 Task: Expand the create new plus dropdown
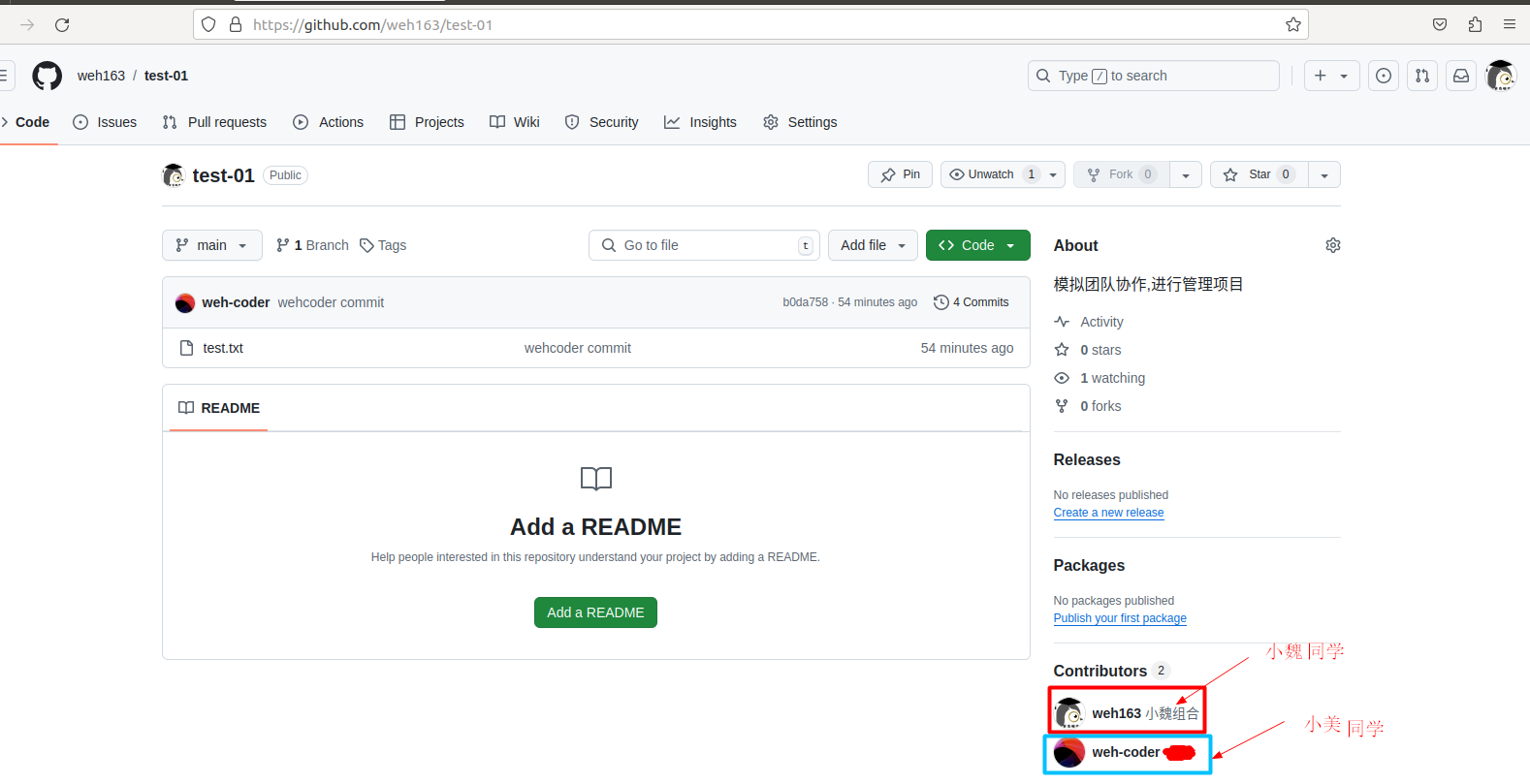[x=1331, y=76]
